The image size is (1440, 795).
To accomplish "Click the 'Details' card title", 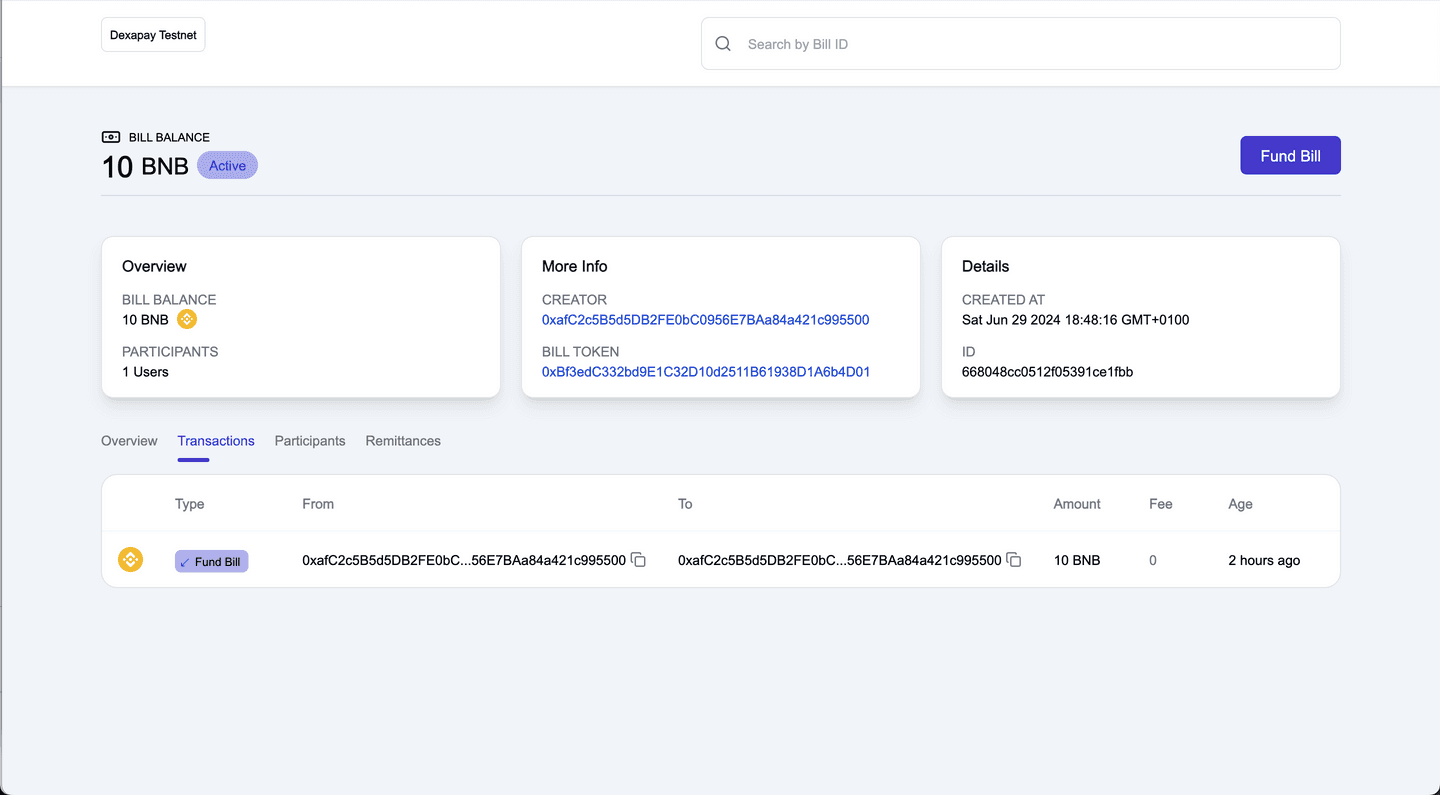I will click(x=985, y=266).
